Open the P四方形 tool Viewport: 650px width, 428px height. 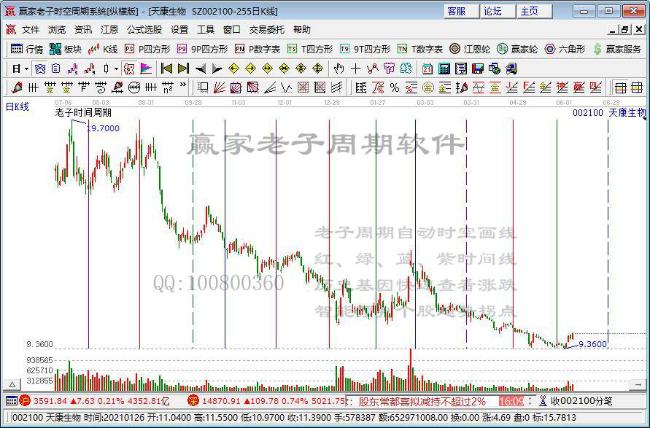[x=147, y=49]
